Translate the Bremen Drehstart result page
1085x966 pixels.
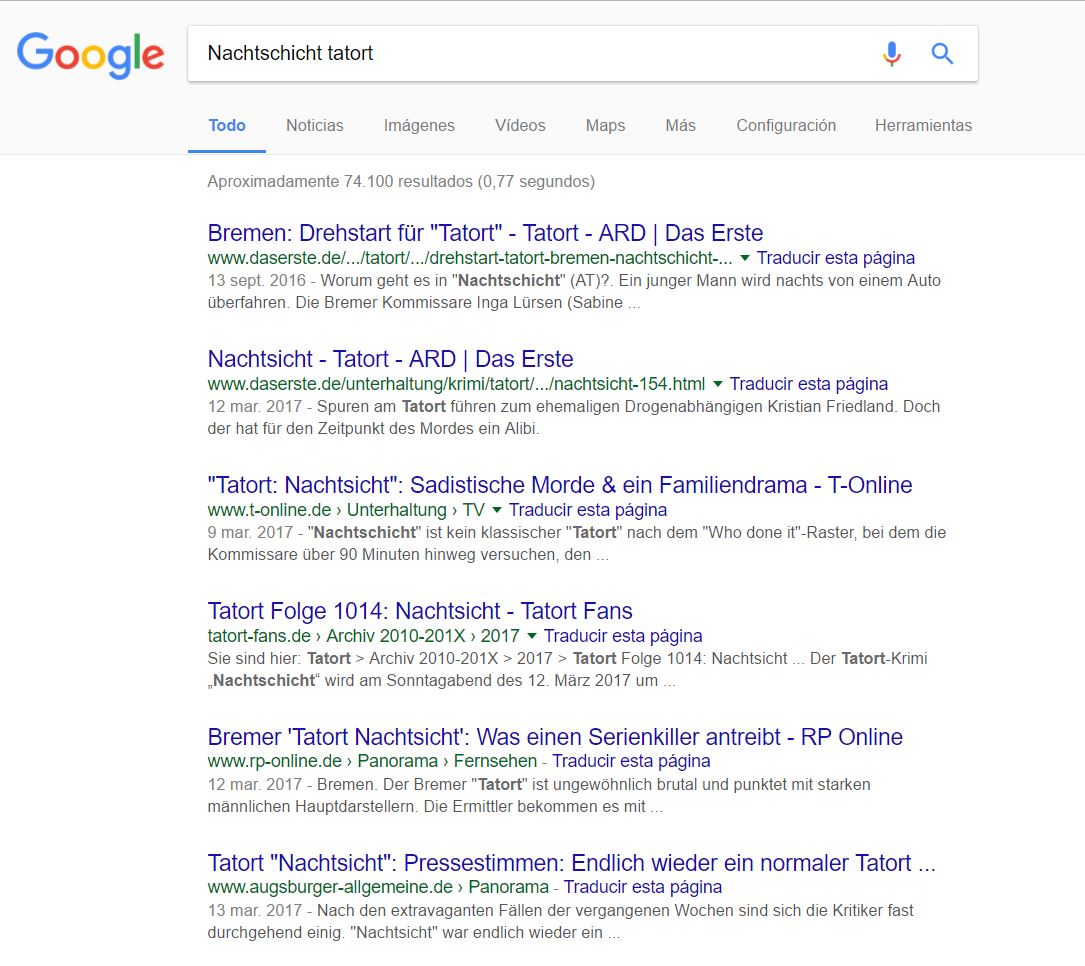(835, 258)
